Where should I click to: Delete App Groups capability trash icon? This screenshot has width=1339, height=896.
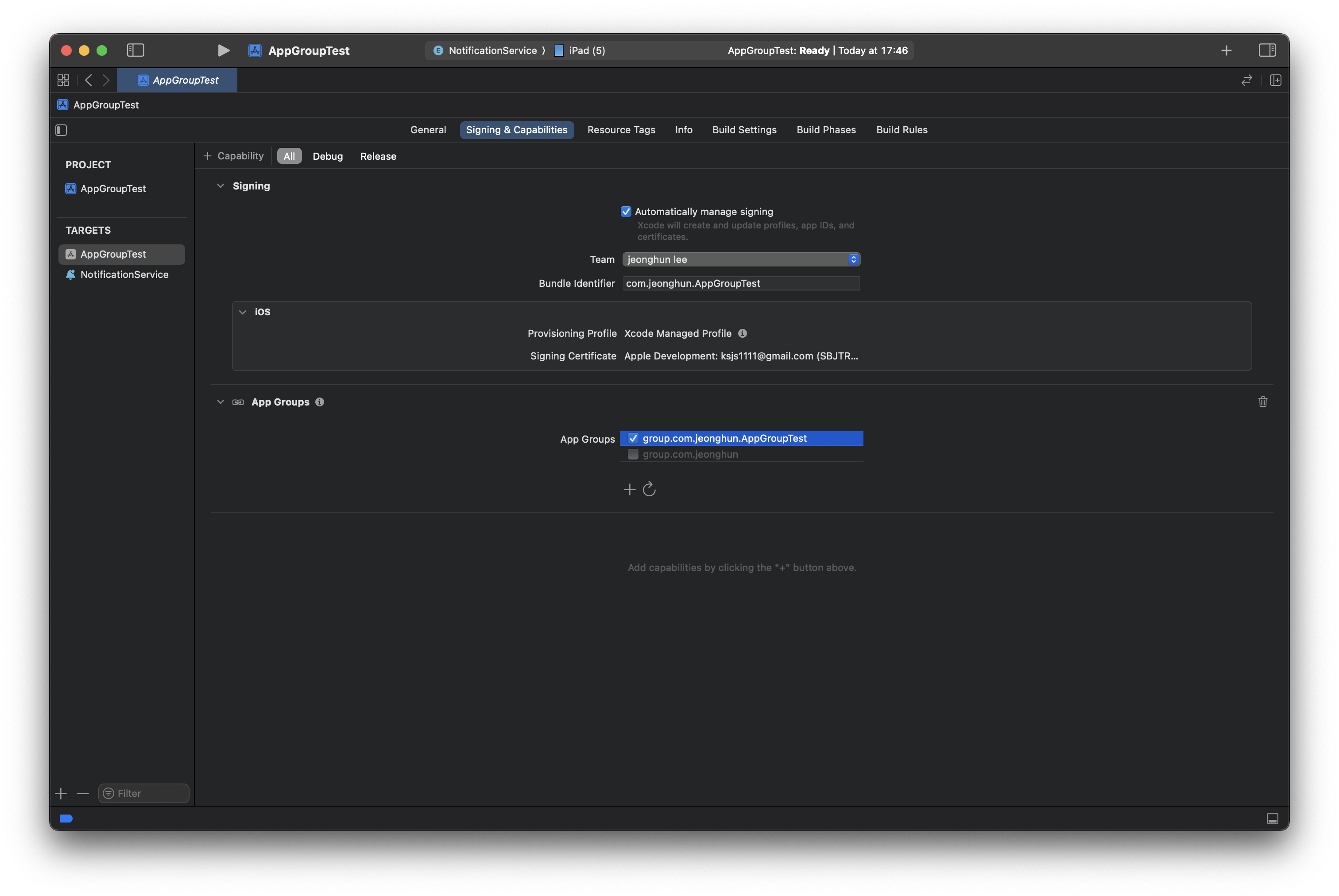click(x=1262, y=402)
